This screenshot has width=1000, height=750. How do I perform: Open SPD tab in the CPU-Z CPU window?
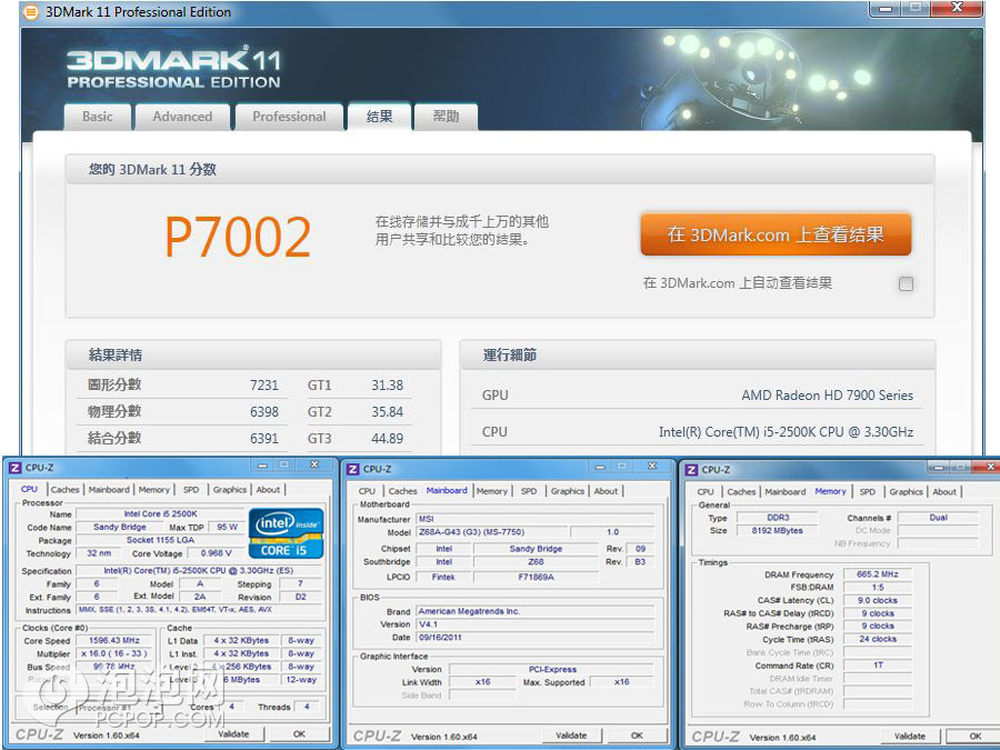(191, 490)
